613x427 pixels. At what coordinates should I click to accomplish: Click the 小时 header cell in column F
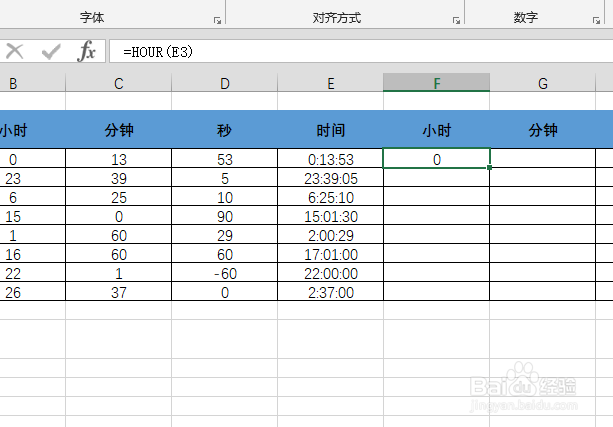tap(437, 130)
